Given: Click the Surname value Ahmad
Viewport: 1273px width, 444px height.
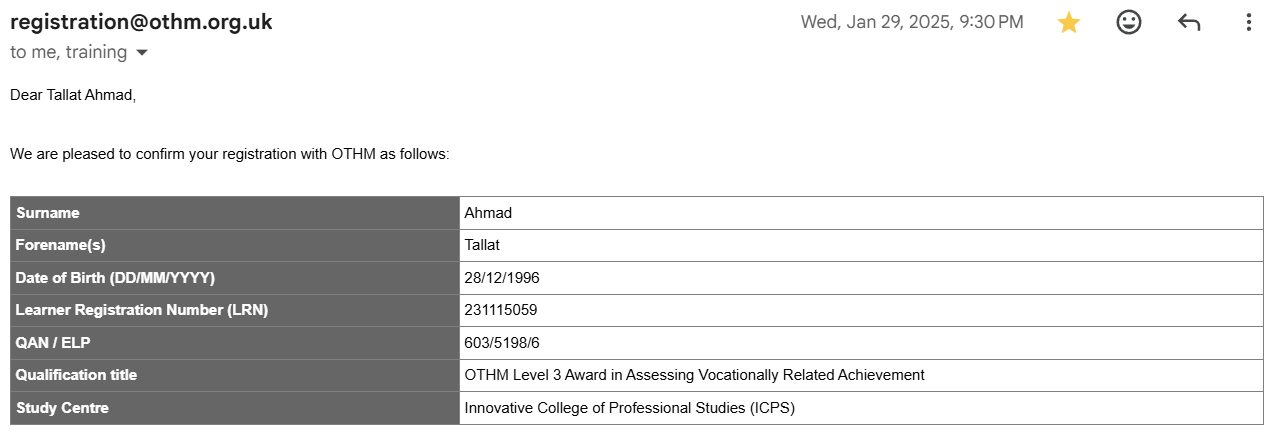Looking at the screenshot, I should pyautogui.click(x=488, y=213).
